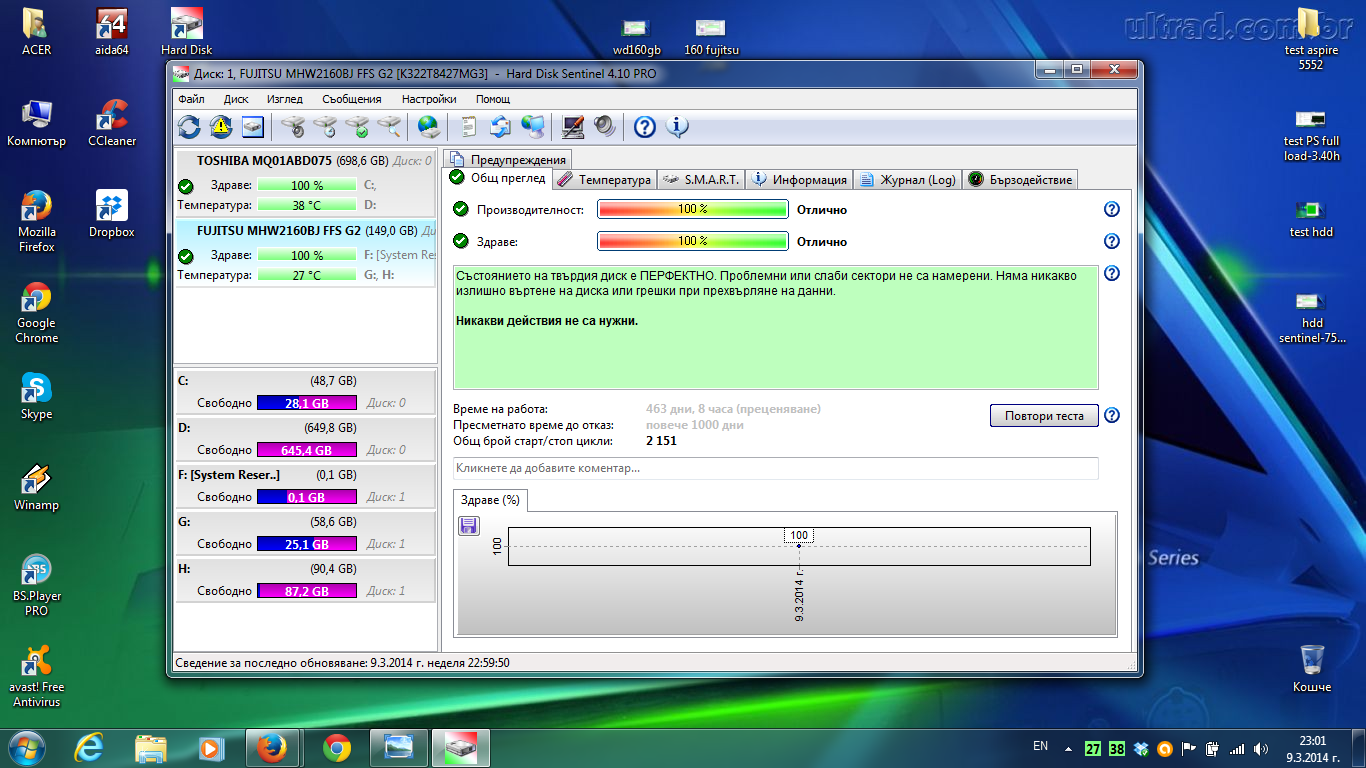Open the Файл menu
The image size is (1366, 768).
(191, 99)
